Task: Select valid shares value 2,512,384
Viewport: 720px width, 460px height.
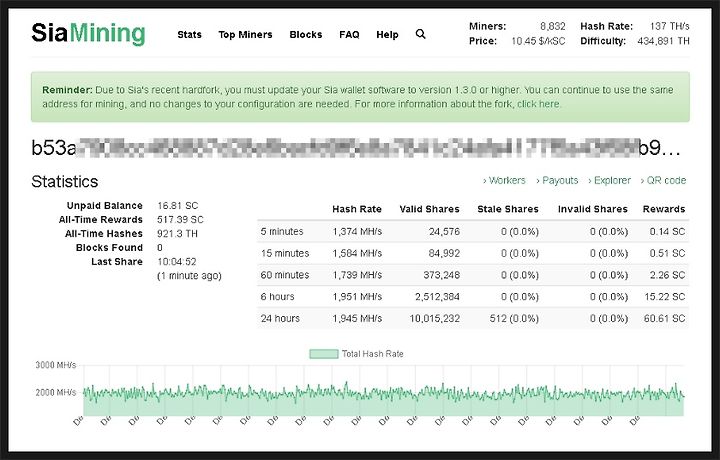Action: pyautogui.click(x=437, y=297)
